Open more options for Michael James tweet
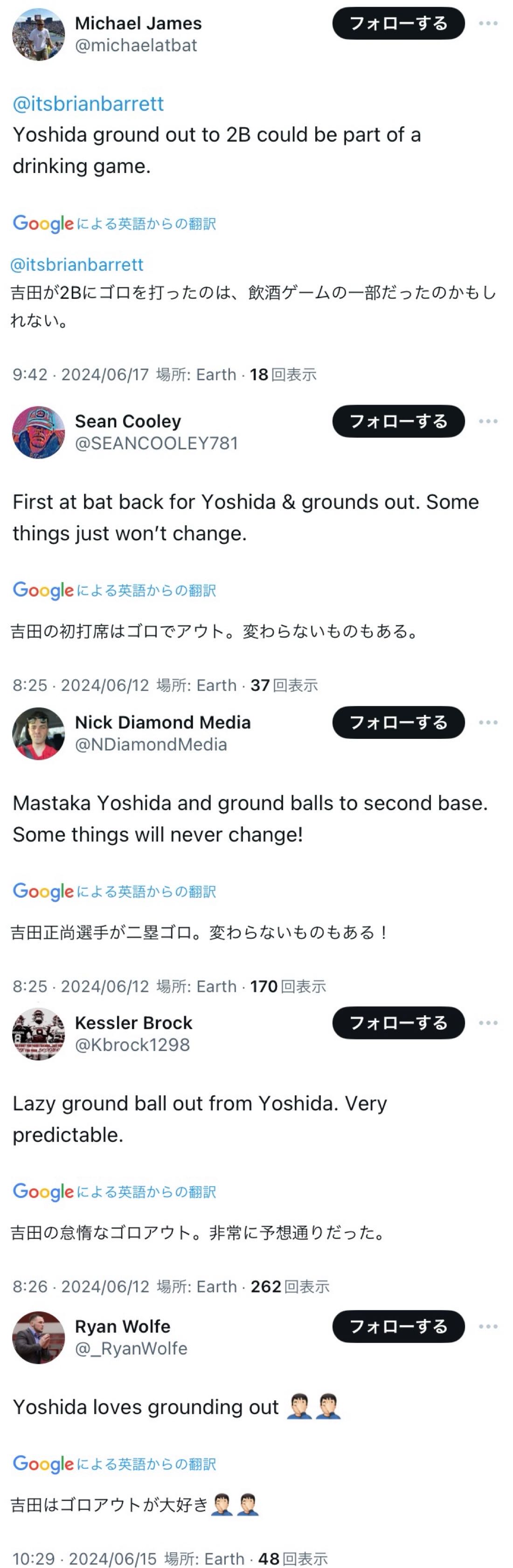 click(x=488, y=24)
